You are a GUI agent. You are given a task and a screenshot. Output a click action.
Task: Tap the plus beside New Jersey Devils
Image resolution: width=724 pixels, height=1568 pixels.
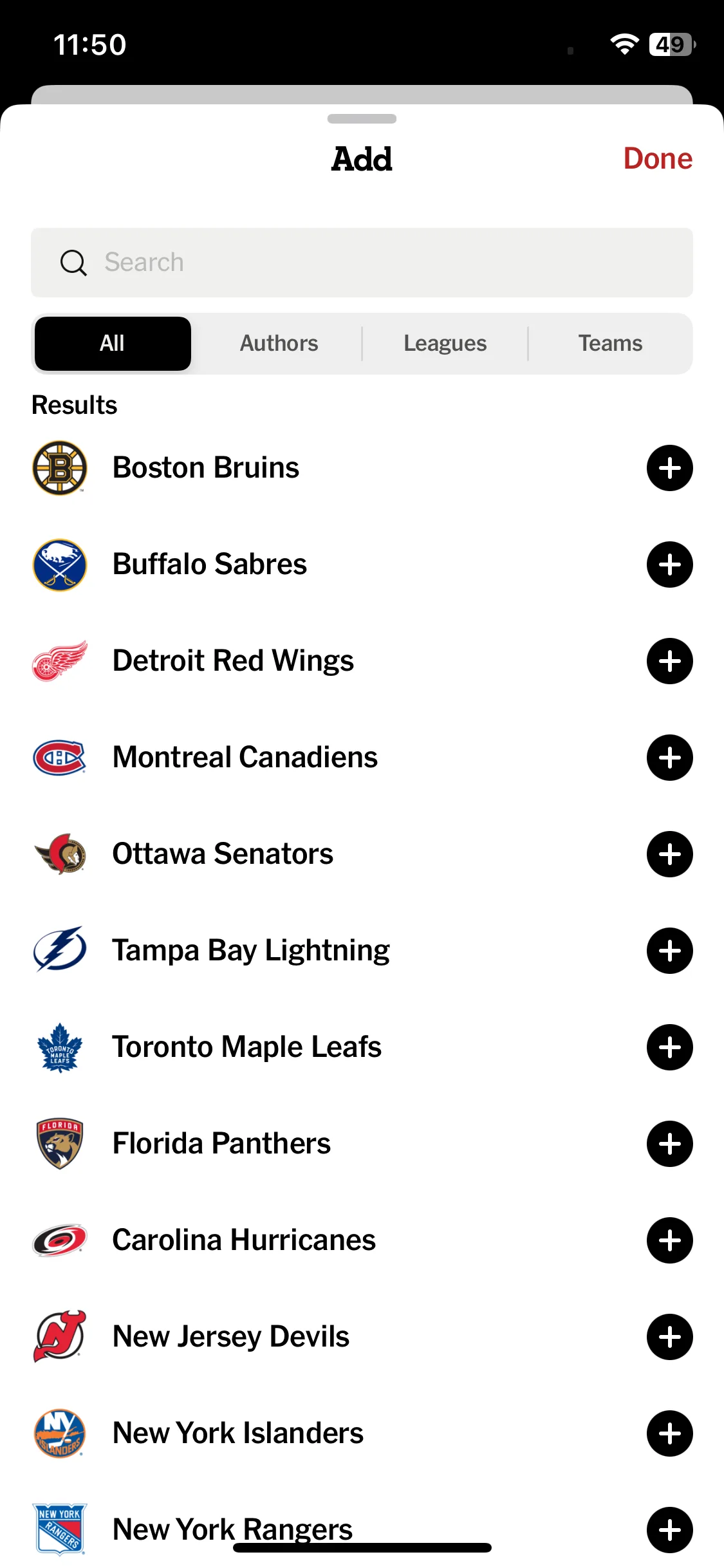[x=669, y=1337]
